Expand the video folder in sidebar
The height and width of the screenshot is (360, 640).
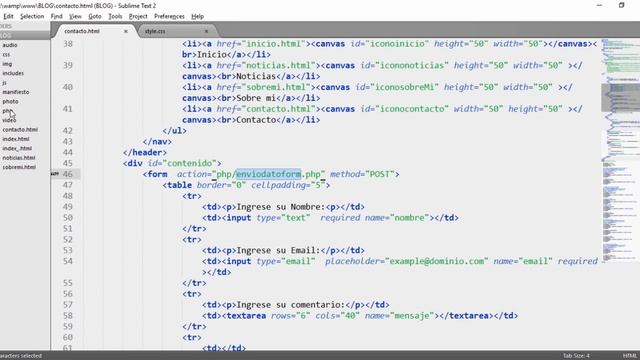coord(9,120)
